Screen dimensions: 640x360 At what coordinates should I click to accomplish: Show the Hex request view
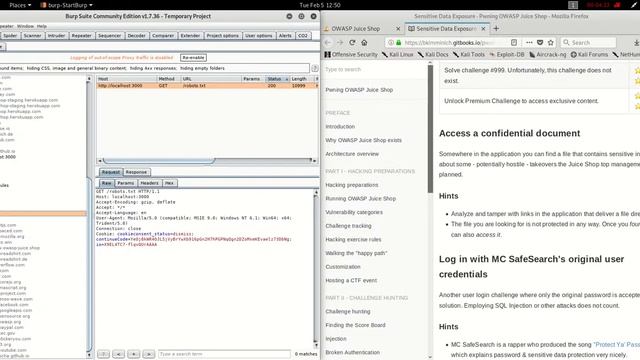click(x=169, y=183)
